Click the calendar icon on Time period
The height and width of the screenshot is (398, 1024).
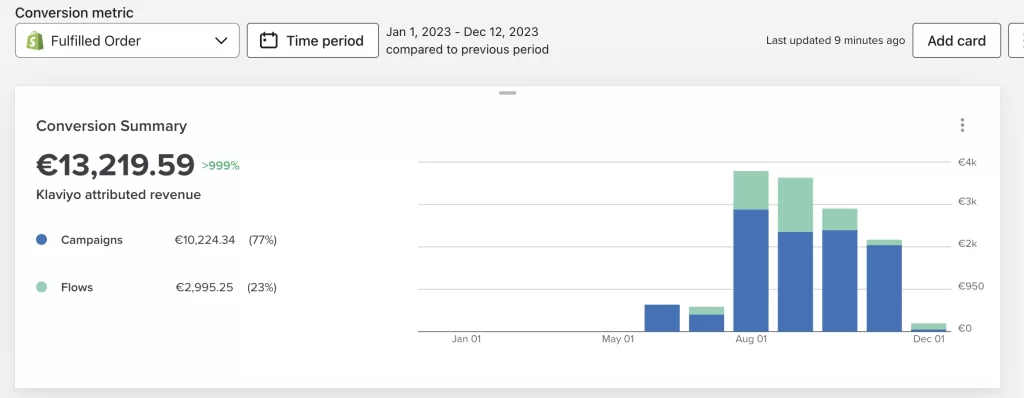point(268,41)
